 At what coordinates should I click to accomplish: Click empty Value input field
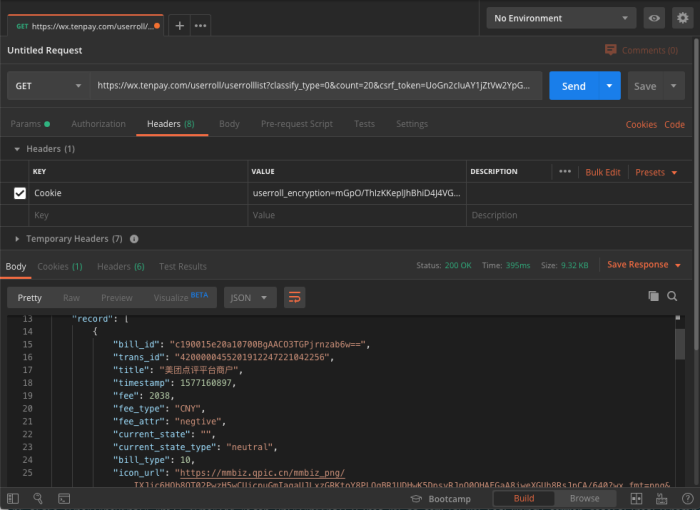tap(357, 215)
